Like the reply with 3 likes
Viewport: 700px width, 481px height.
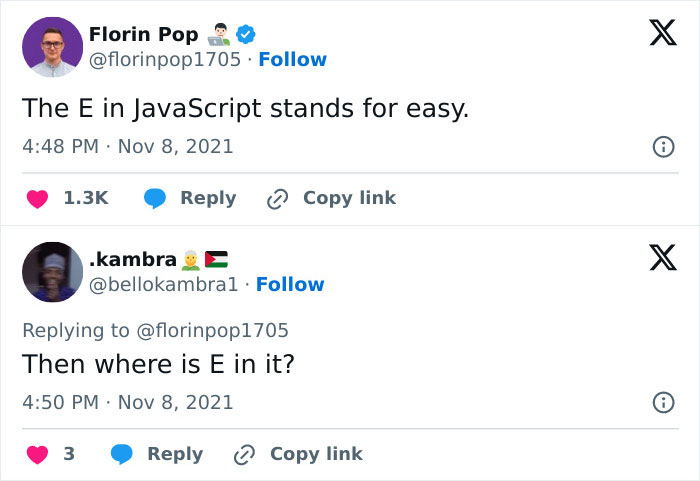coord(37,455)
